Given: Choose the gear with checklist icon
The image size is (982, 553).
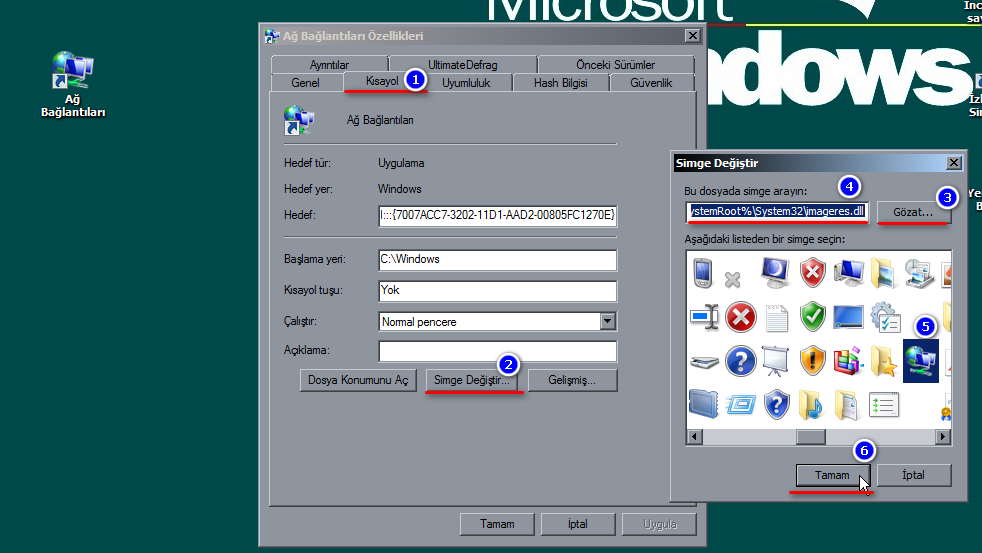Looking at the screenshot, I should coord(885,317).
